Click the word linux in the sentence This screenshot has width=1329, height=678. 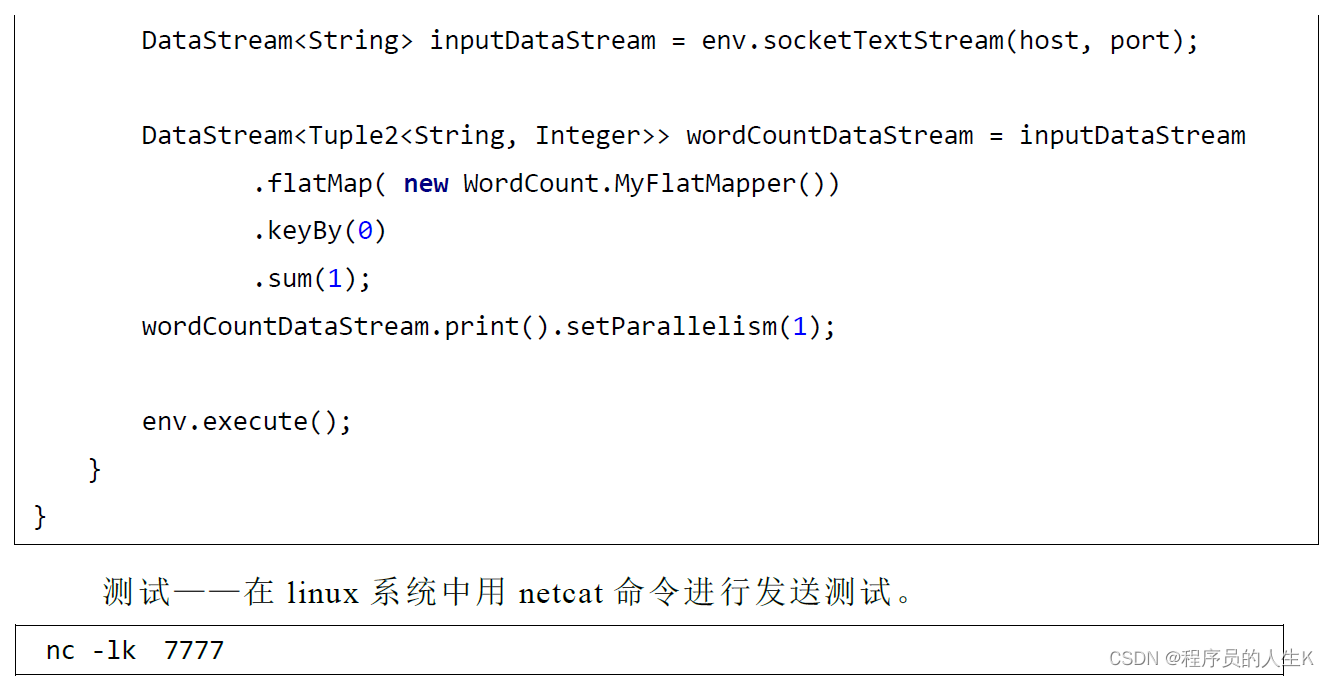click(322, 593)
